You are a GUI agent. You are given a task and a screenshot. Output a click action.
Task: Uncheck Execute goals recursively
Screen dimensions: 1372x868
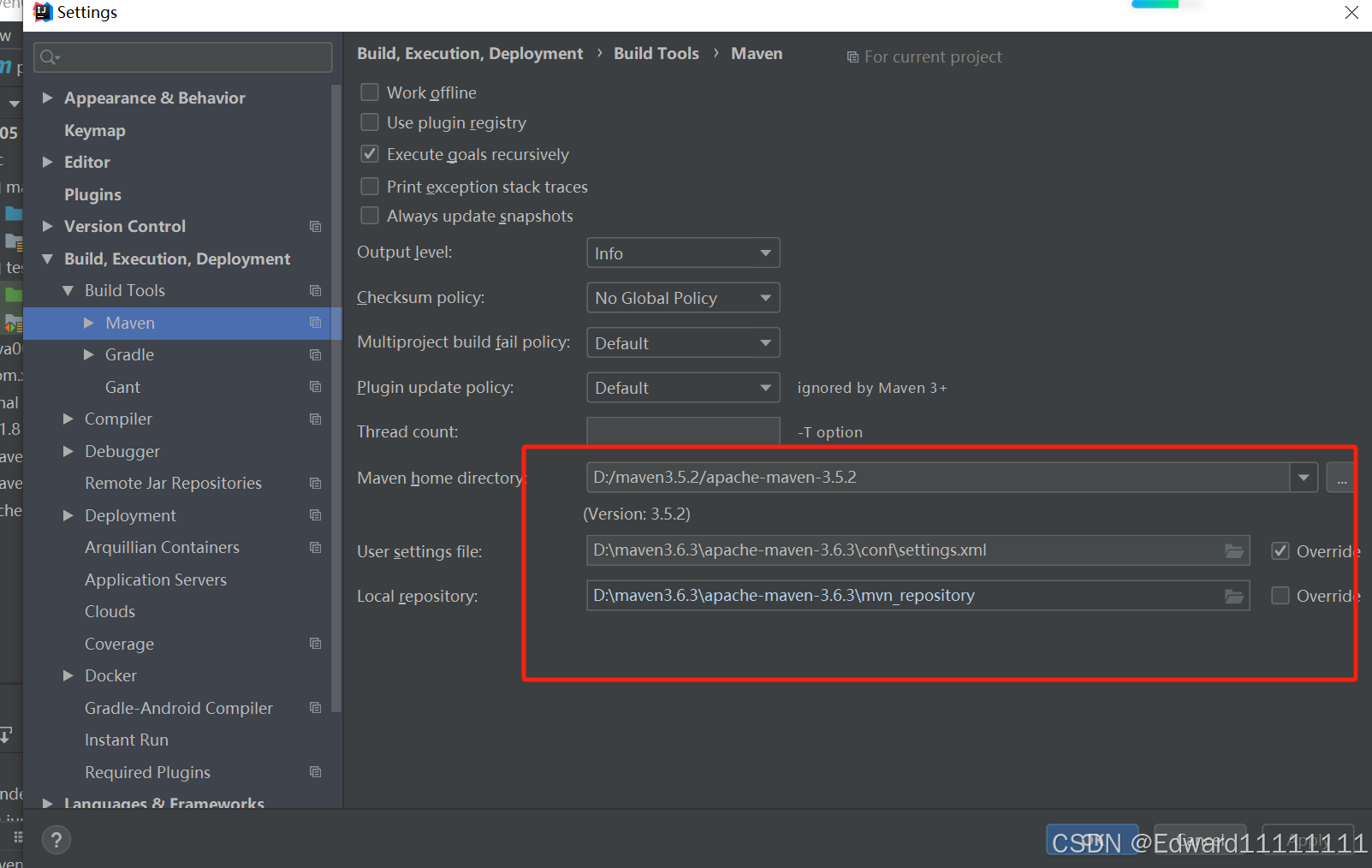(x=370, y=154)
